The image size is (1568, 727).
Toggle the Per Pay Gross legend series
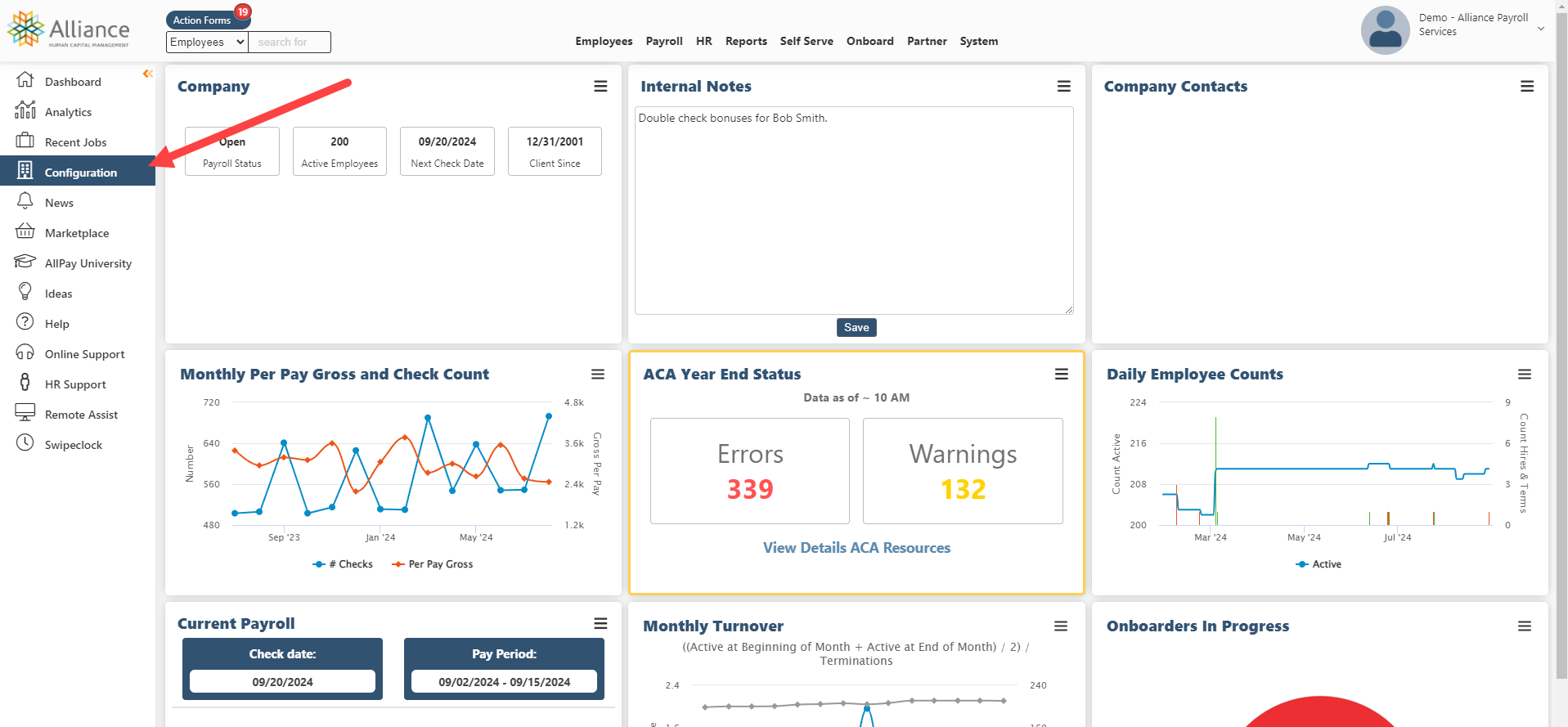[432, 564]
